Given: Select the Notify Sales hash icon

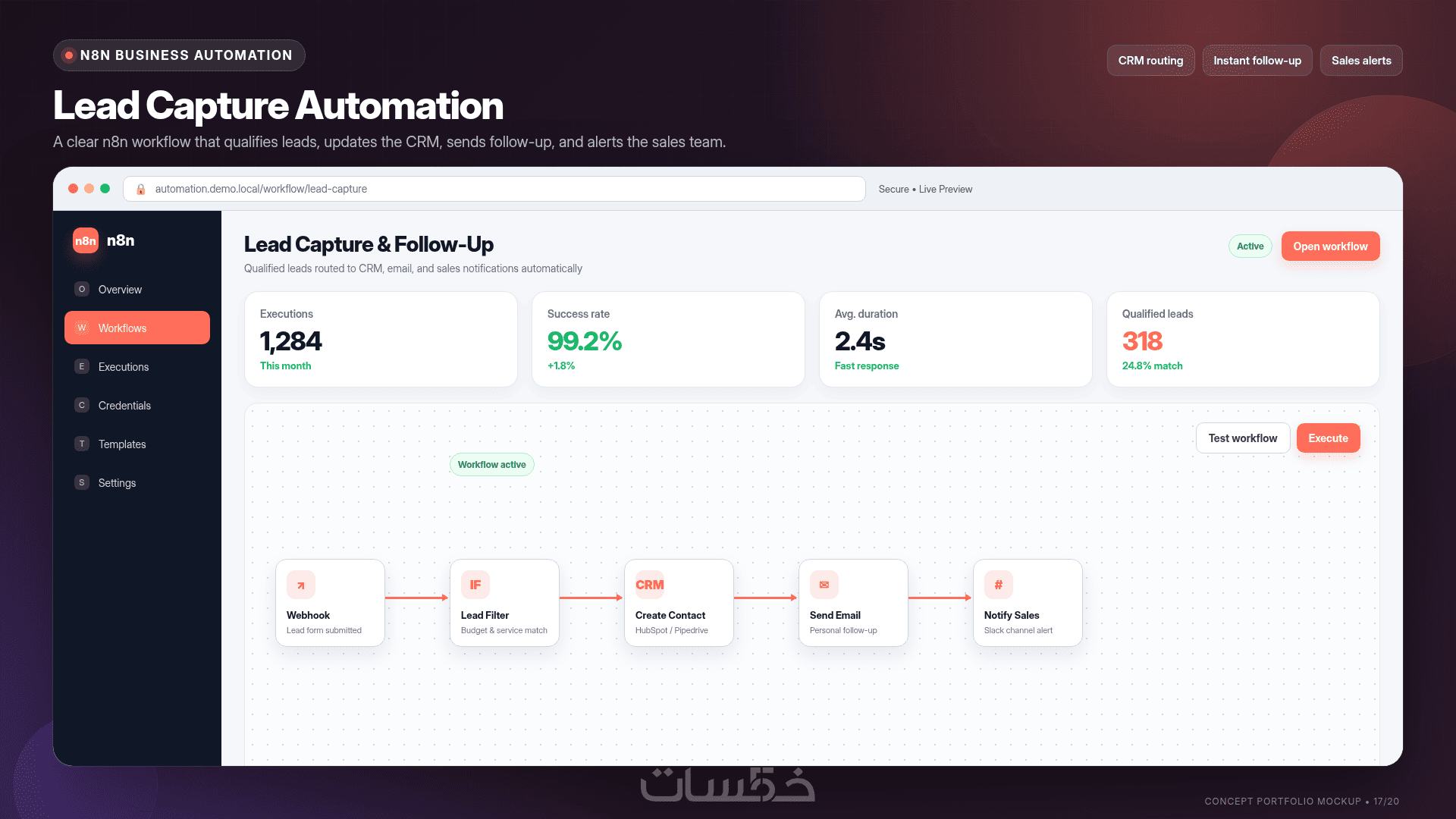Looking at the screenshot, I should (x=999, y=585).
